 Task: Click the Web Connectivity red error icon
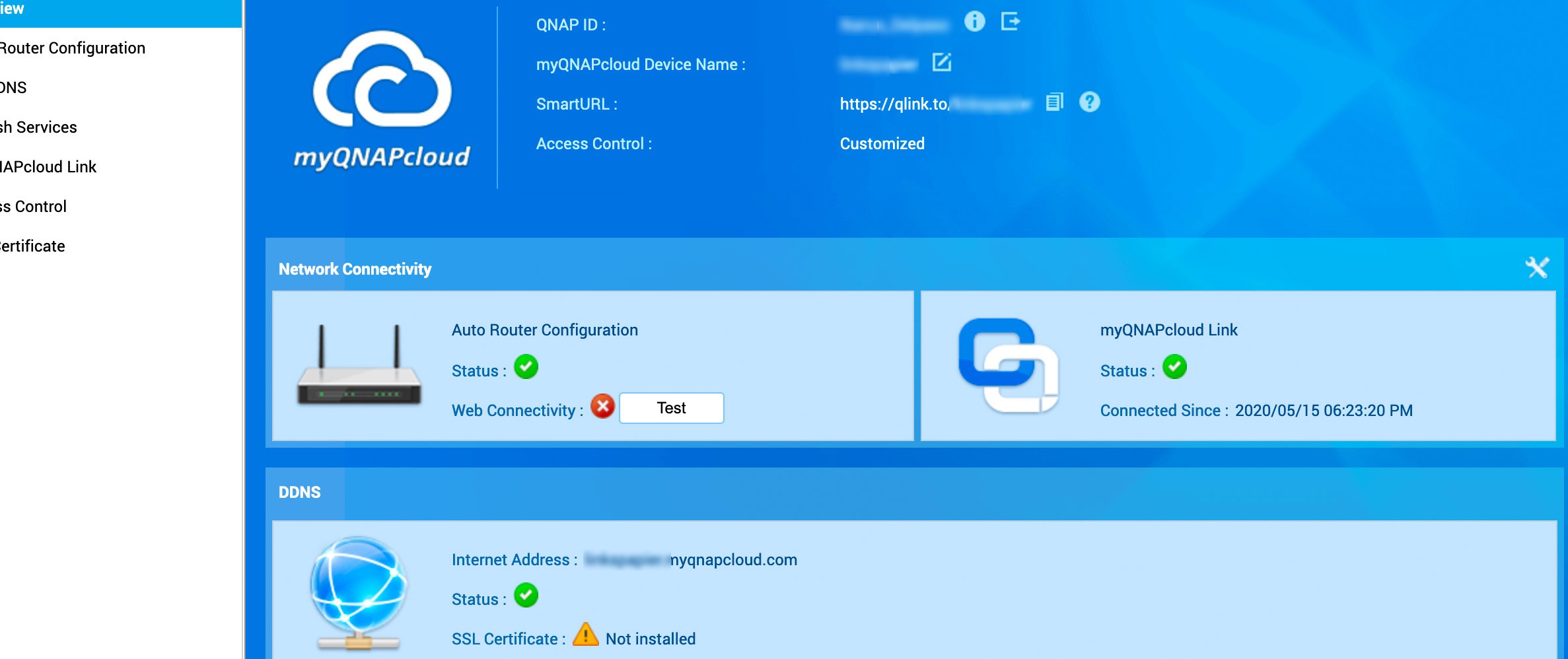pyautogui.click(x=602, y=407)
